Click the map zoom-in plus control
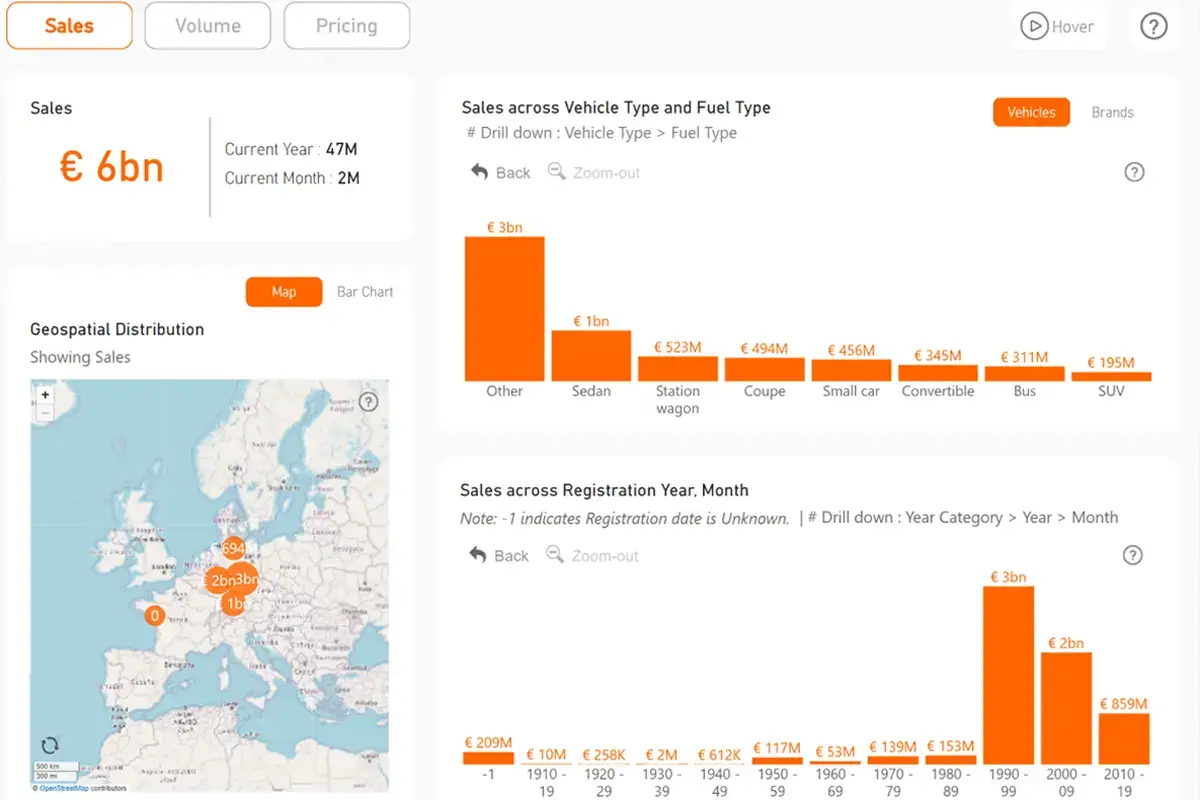 click(x=46, y=395)
